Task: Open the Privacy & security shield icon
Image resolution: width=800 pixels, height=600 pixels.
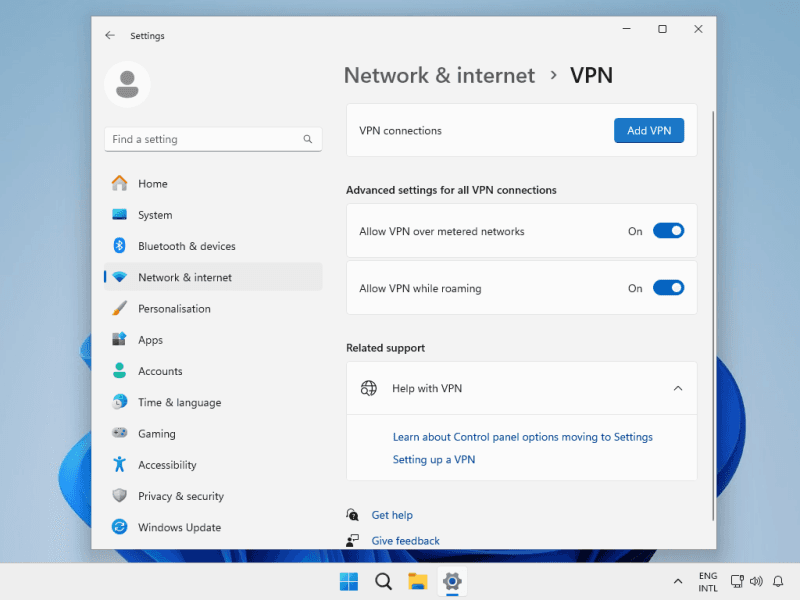Action: [119, 496]
